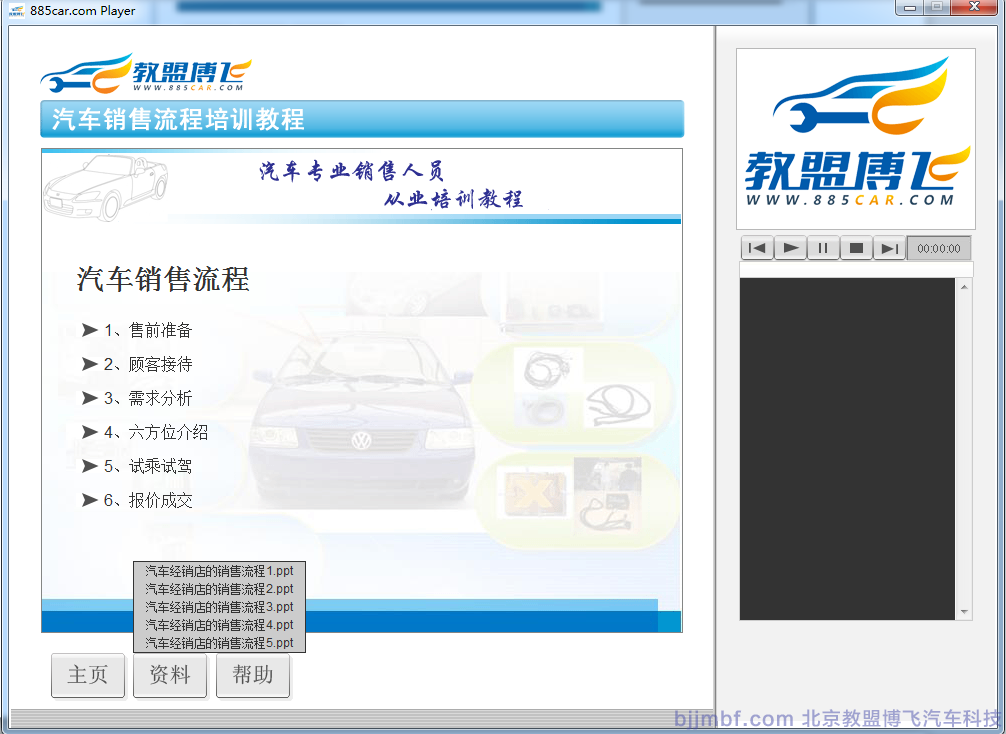
Task: Click the playback progress bar
Action: [855, 269]
